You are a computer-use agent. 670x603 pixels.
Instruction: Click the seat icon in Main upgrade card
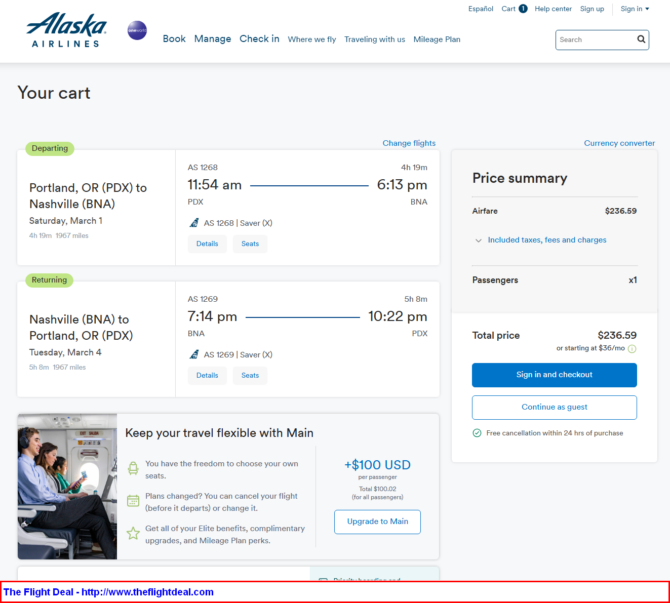tap(133, 468)
